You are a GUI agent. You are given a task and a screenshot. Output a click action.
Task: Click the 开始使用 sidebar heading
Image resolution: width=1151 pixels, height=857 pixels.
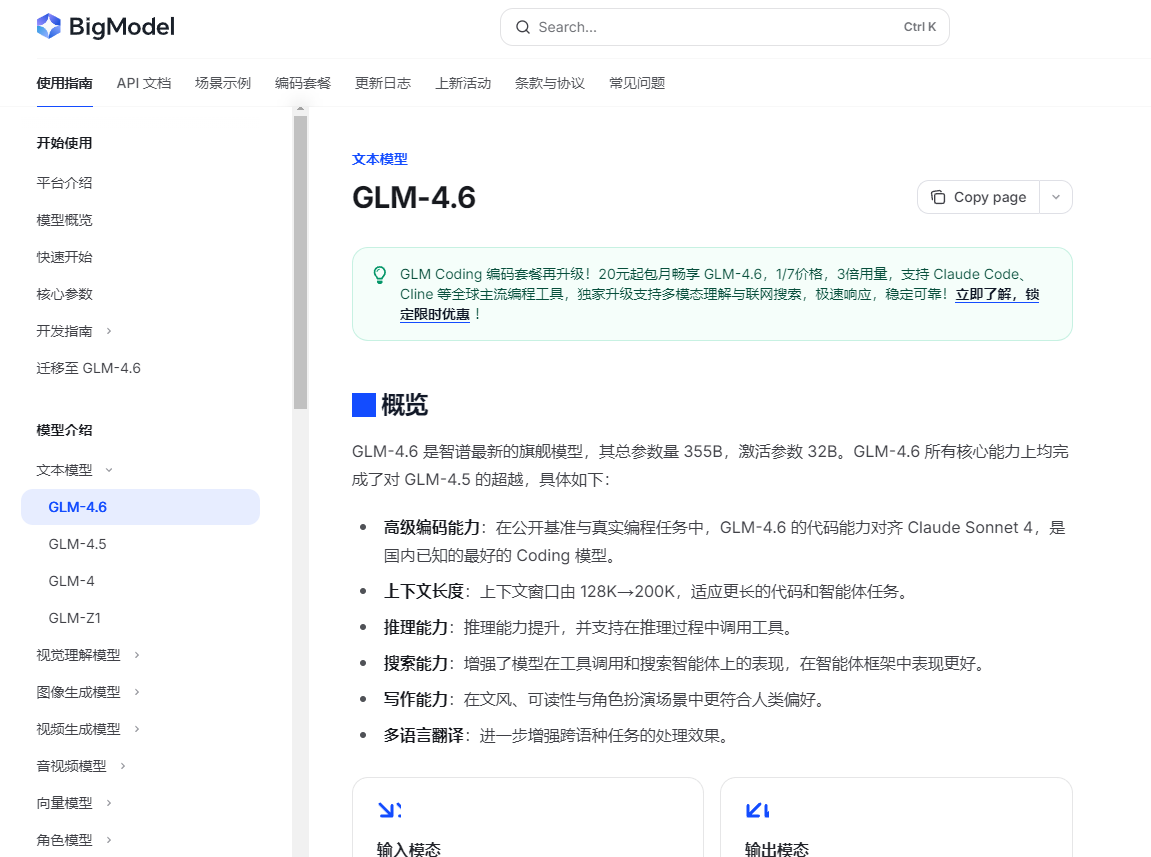[65, 143]
